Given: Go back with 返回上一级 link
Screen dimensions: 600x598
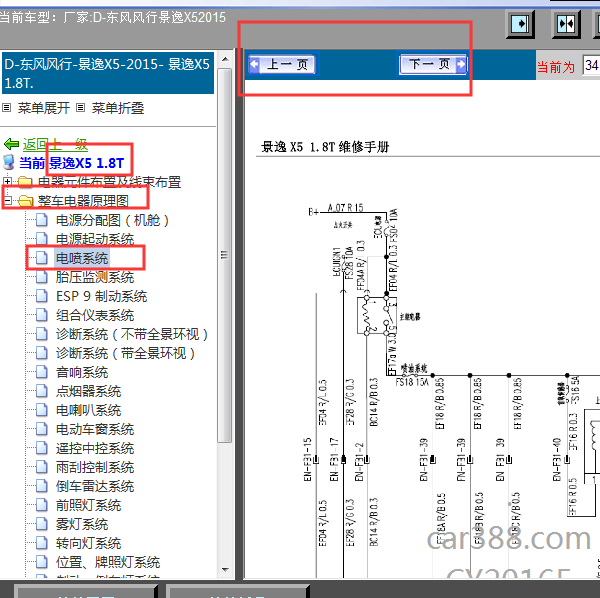Looking at the screenshot, I should (55, 144).
